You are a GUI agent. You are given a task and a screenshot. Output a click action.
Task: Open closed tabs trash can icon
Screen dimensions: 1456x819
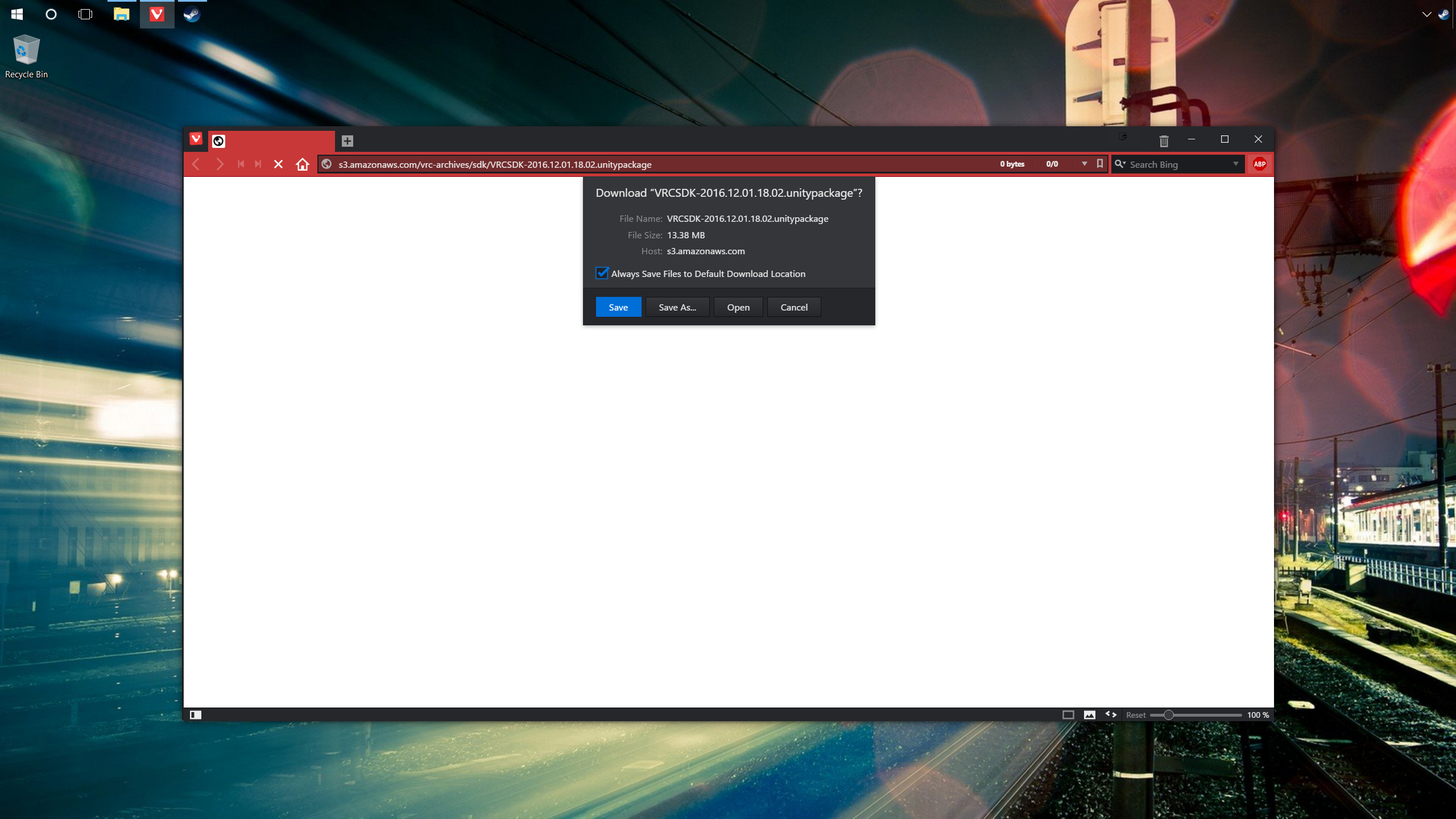(x=1164, y=140)
